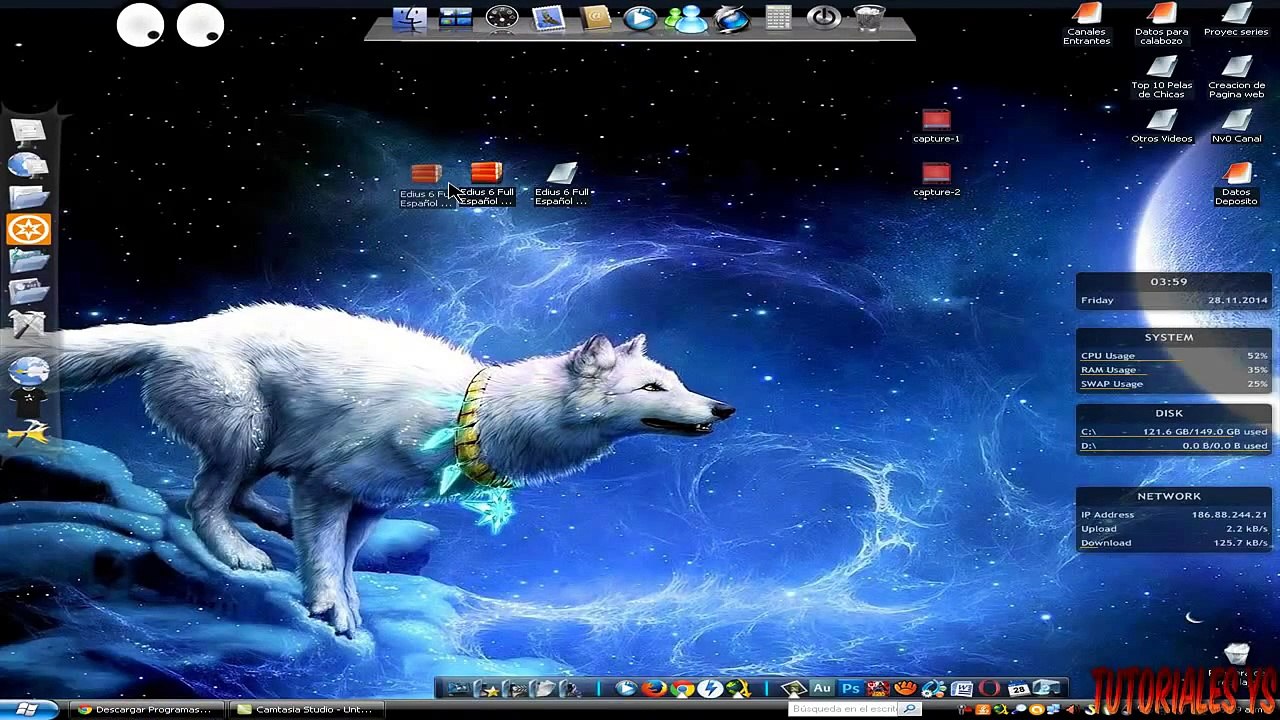Image resolution: width=1280 pixels, height=720 pixels.
Task: Launch Photoshop from the bottom dock
Action: click(850, 688)
